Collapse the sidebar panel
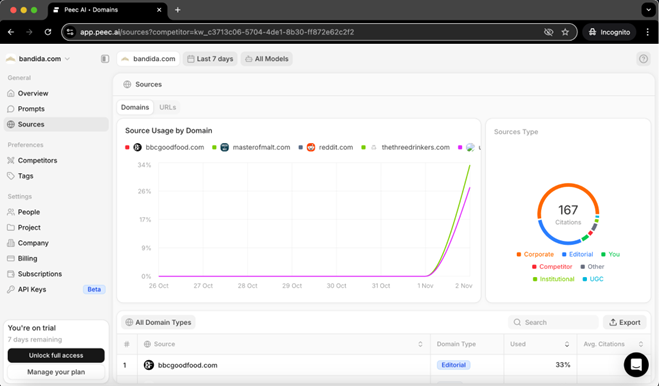This screenshot has width=659, height=386. (x=105, y=59)
